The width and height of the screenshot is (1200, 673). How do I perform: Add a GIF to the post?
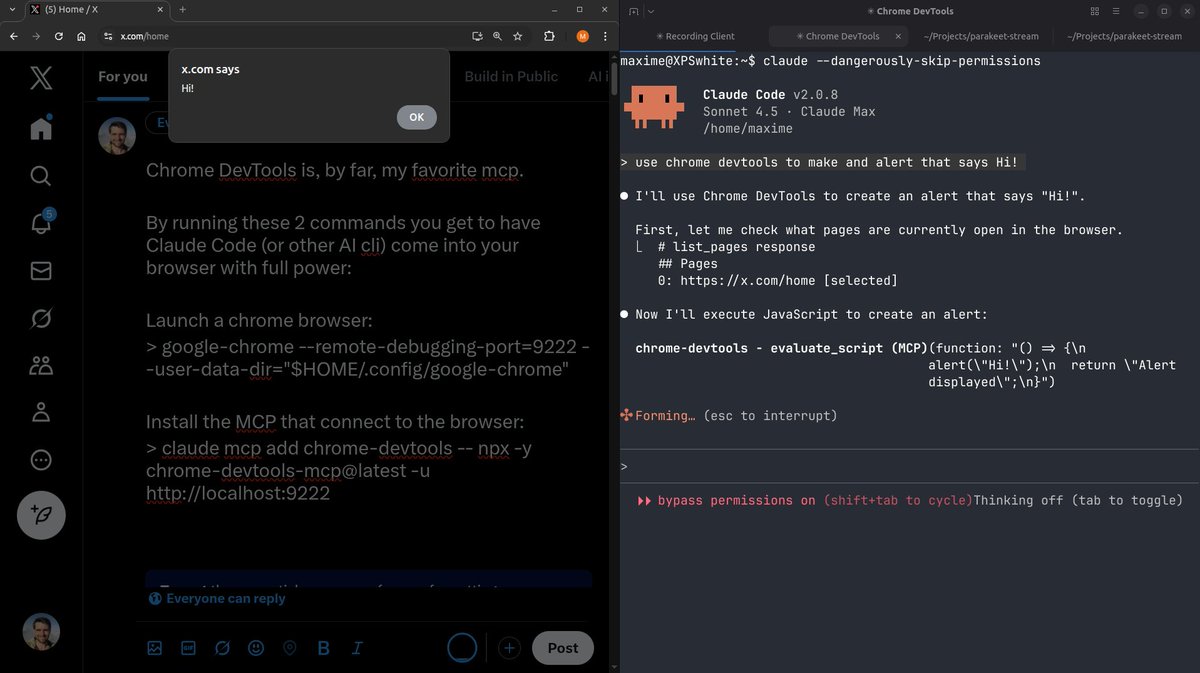188,648
